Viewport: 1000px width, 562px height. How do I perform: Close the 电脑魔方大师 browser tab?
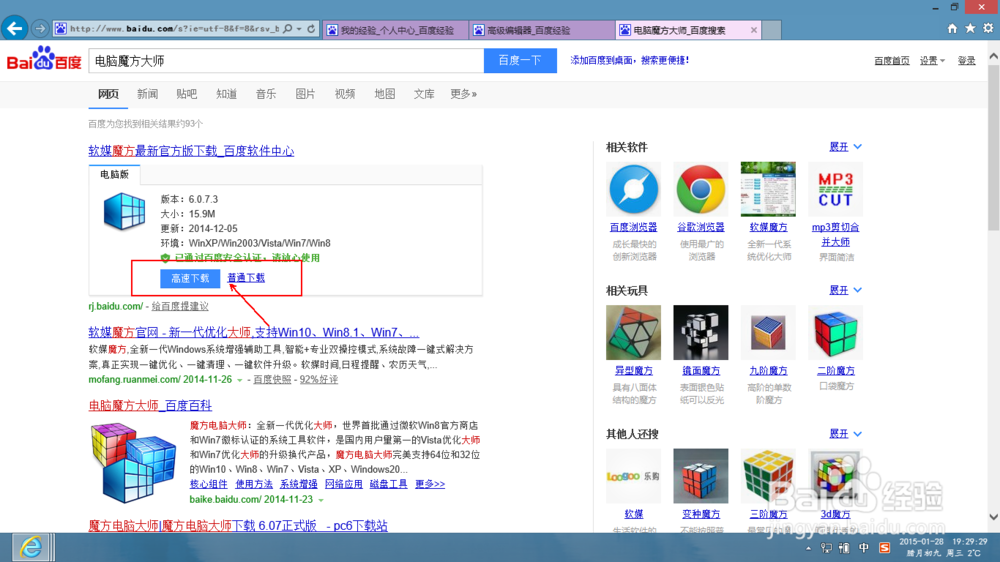tap(754, 30)
